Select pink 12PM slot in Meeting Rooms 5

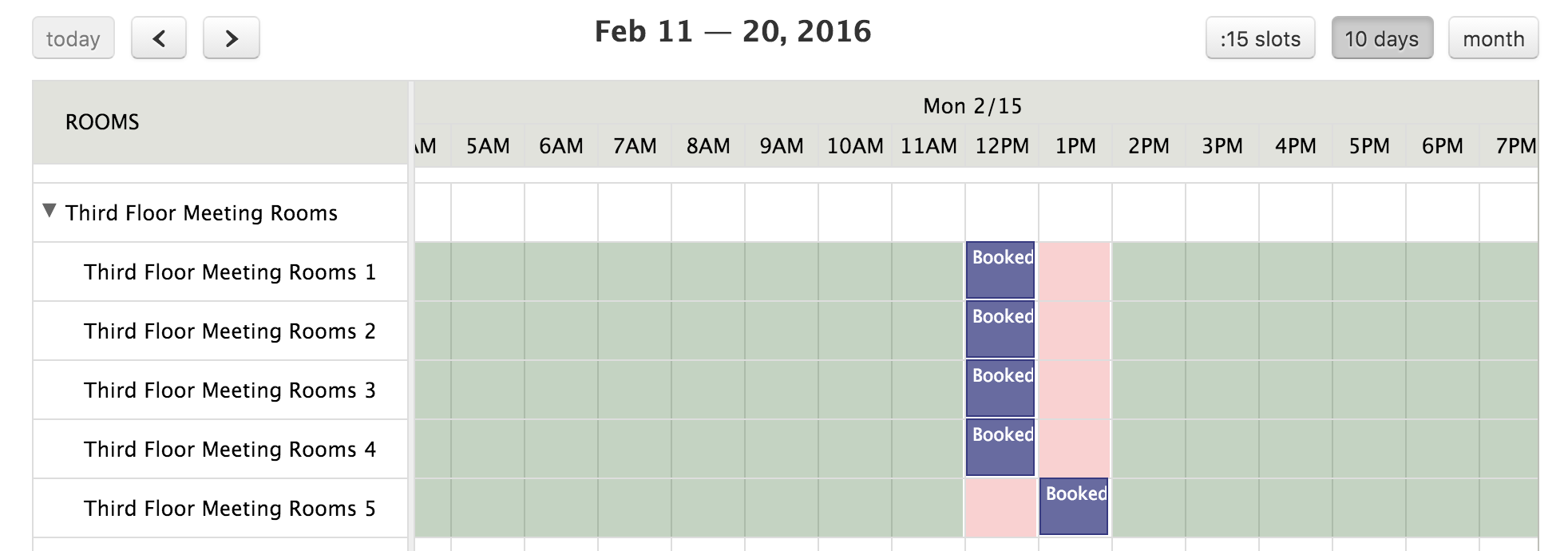coord(1001,507)
